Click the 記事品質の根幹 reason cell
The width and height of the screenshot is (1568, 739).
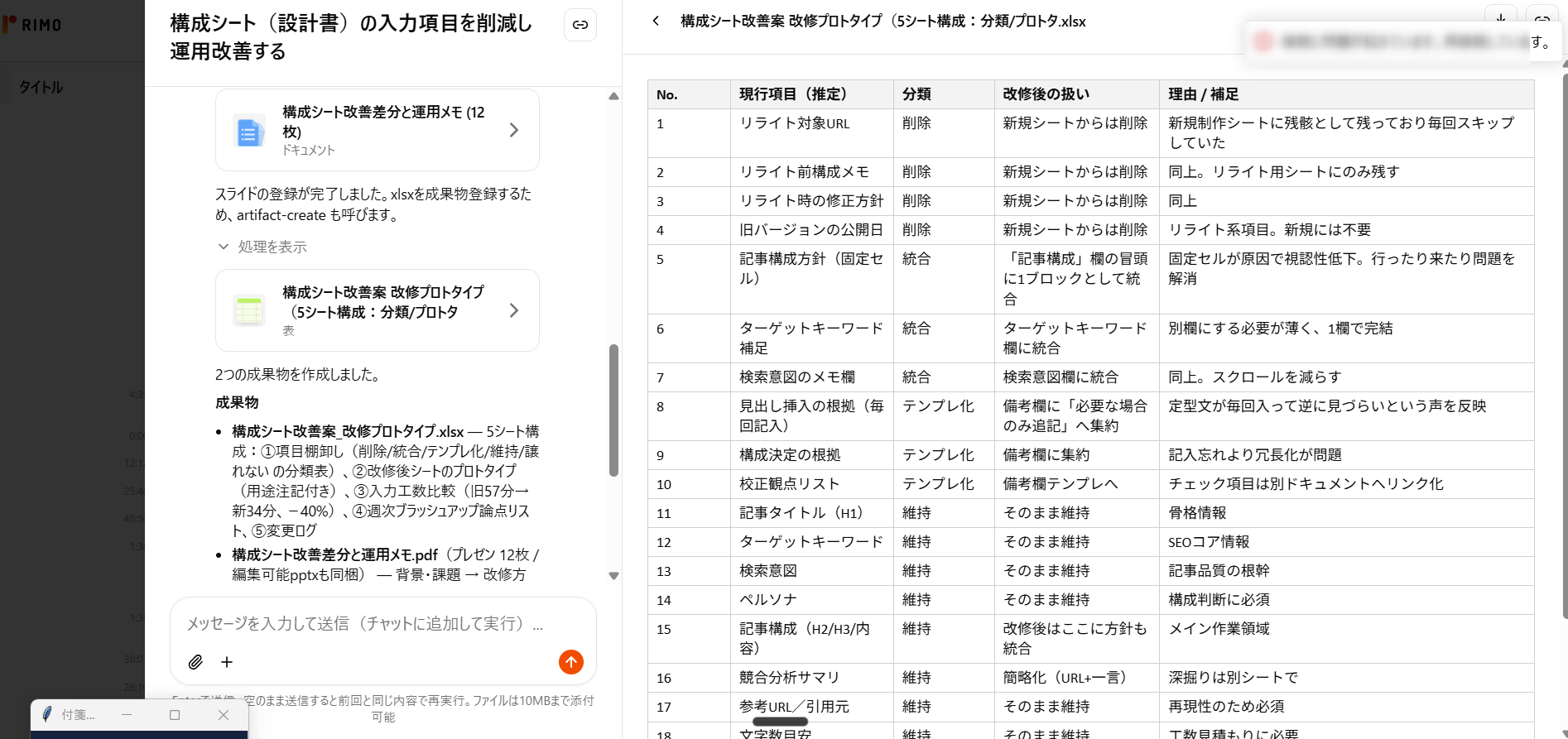1346,571
